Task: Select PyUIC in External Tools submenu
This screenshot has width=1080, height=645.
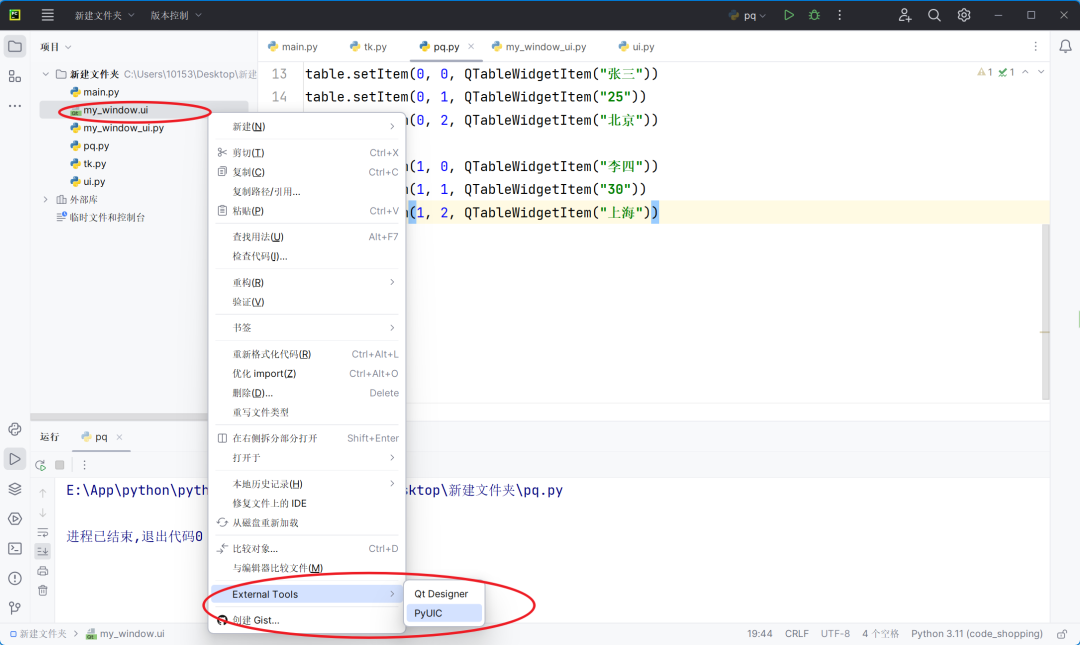Action: point(445,613)
